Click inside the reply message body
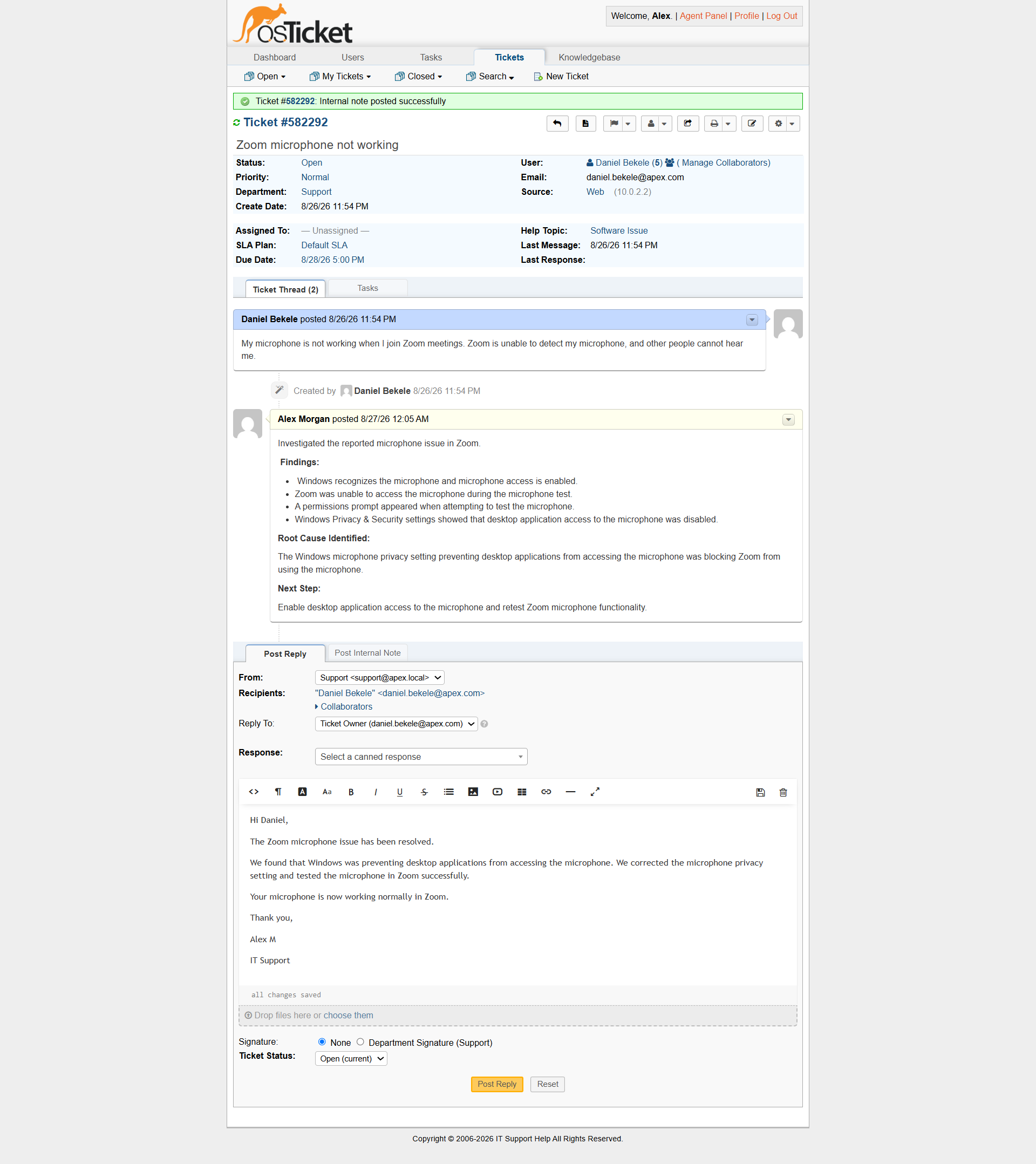 517,894
